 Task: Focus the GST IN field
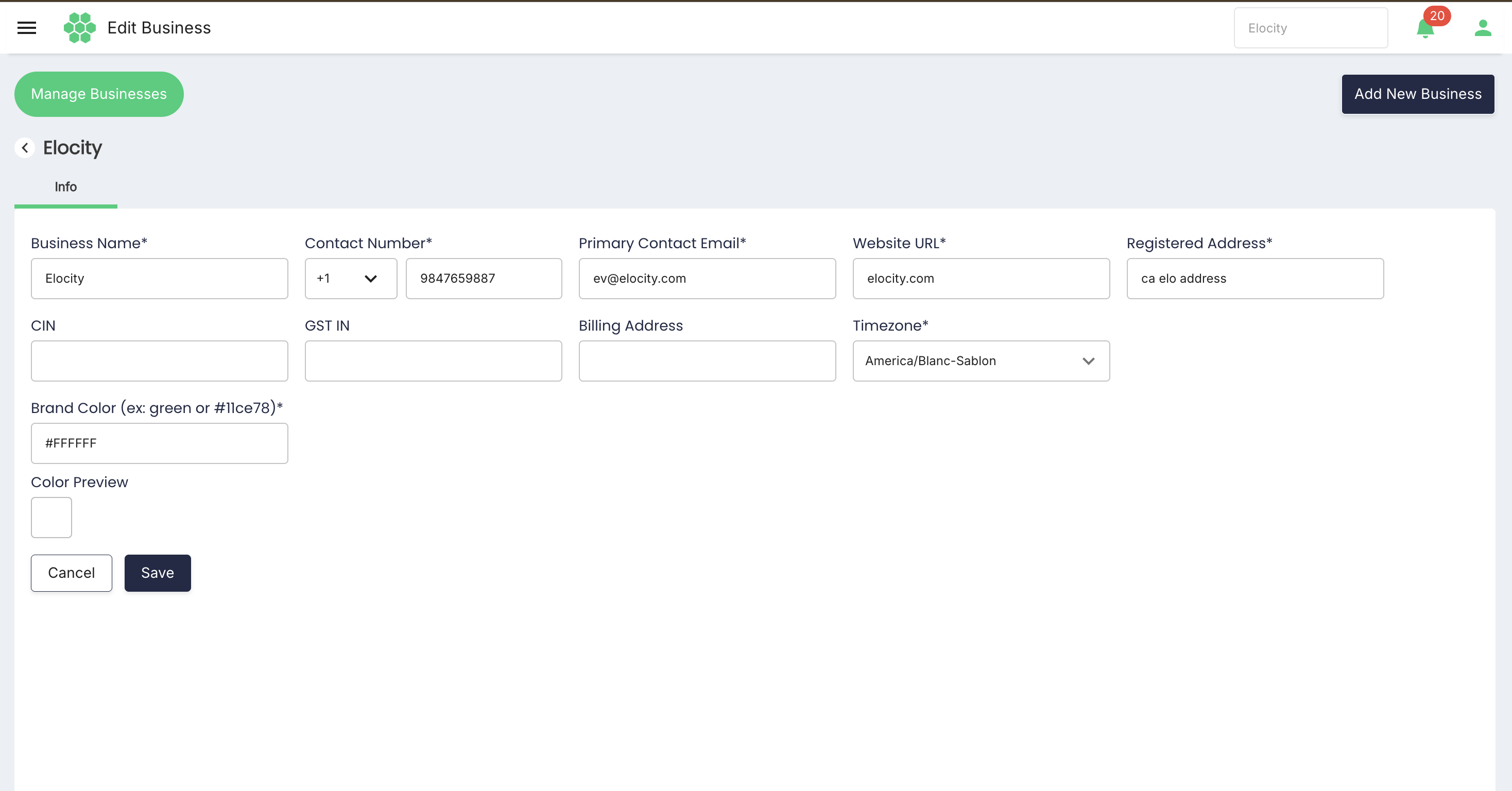pos(433,361)
